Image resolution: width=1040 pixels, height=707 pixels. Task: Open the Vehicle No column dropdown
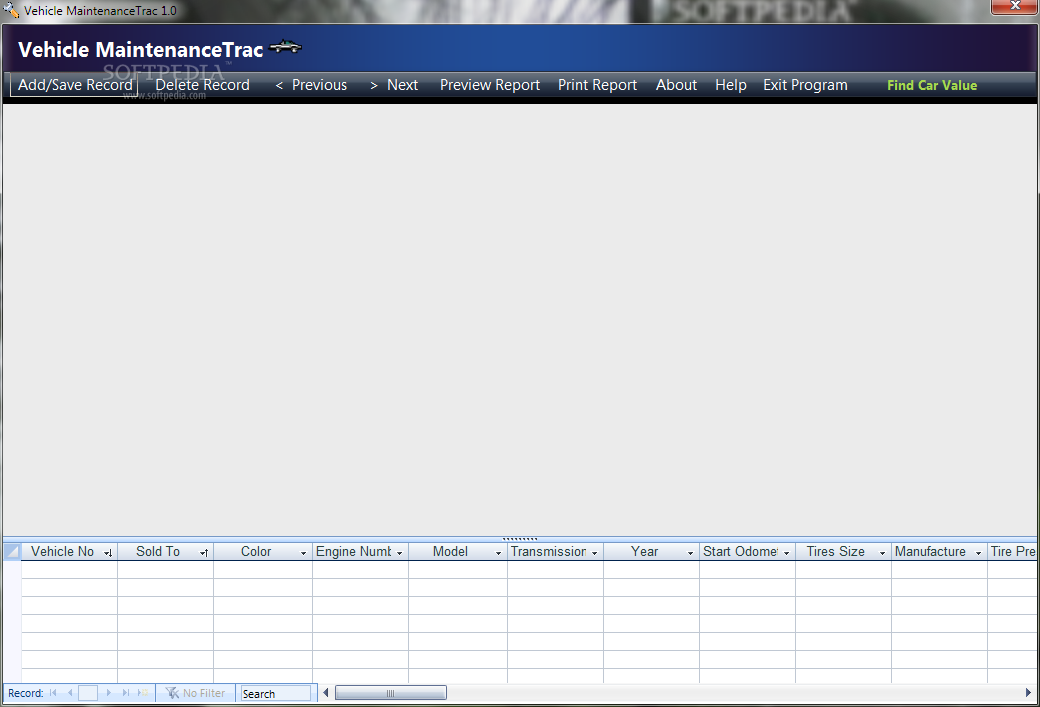click(108, 552)
